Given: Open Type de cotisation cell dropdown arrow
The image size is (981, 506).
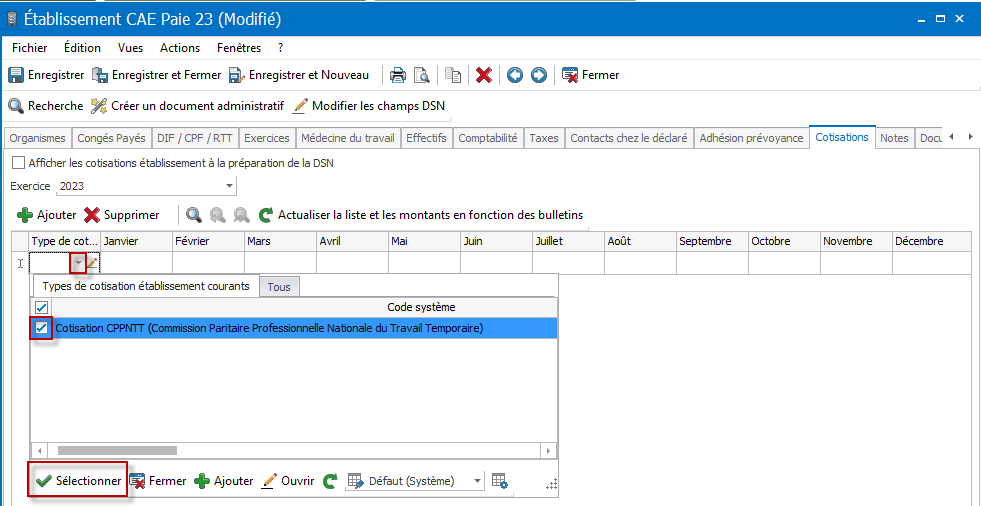Looking at the screenshot, I should [78, 263].
